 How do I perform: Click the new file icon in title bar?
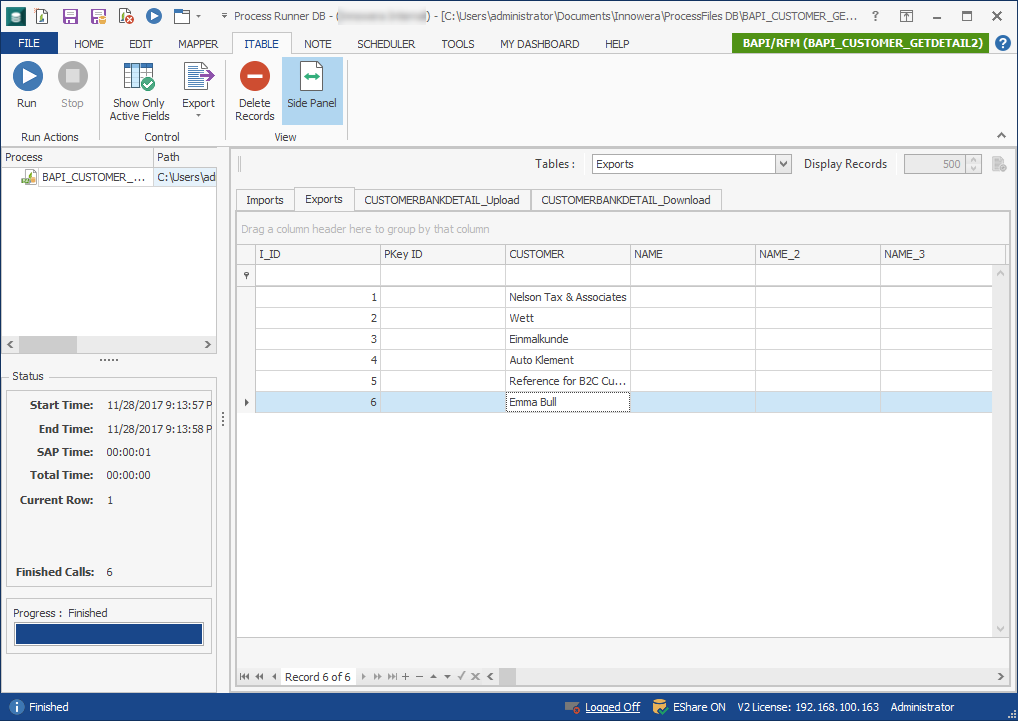coord(41,16)
